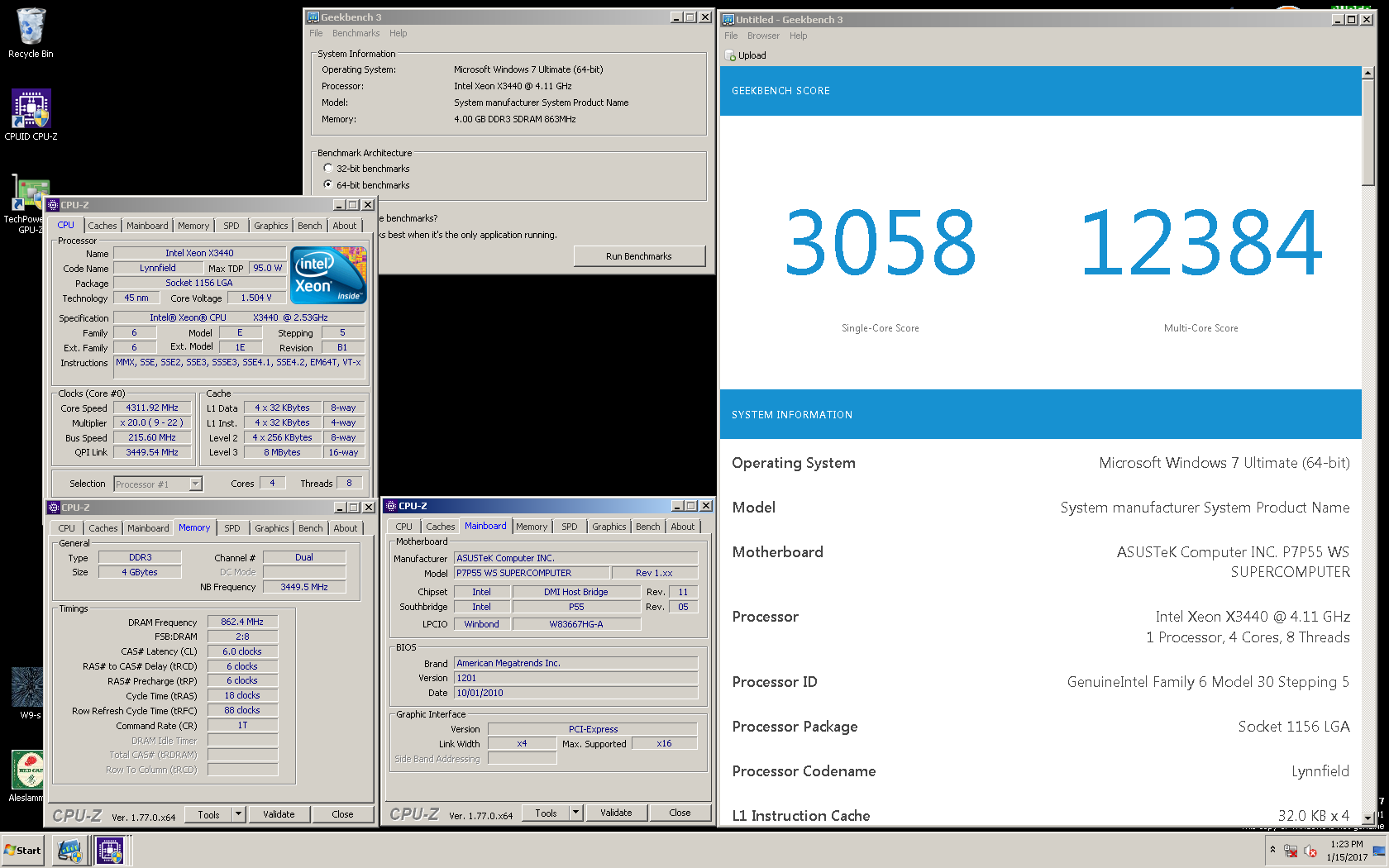Click the Geekbench results scrollbar thumb

click(x=1368, y=132)
